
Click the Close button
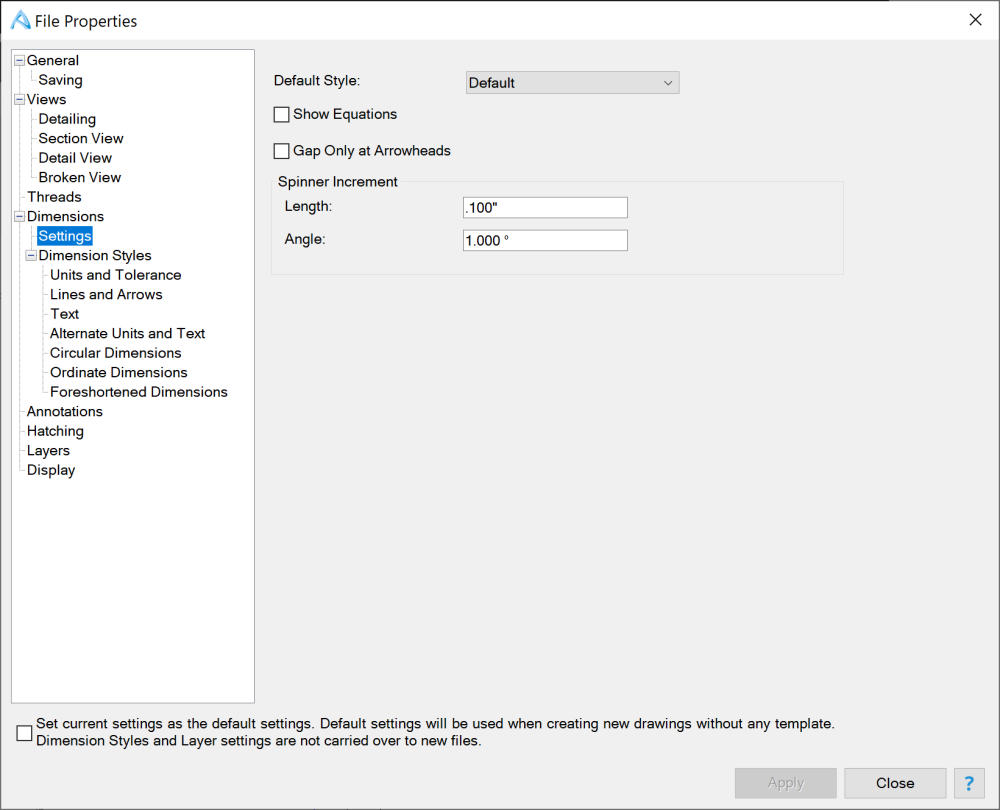[x=894, y=783]
